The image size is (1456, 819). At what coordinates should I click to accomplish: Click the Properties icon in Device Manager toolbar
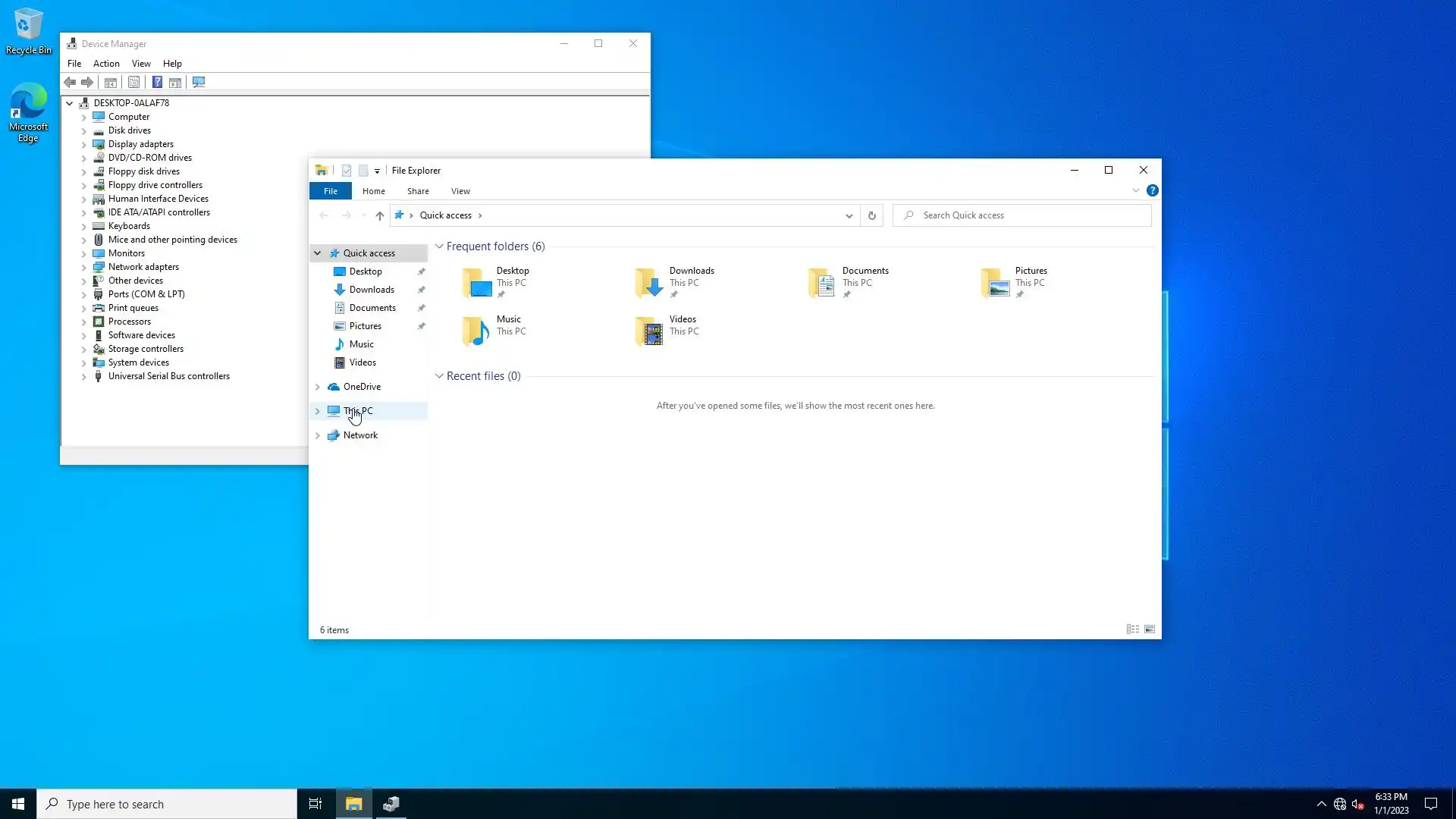(134, 82)
